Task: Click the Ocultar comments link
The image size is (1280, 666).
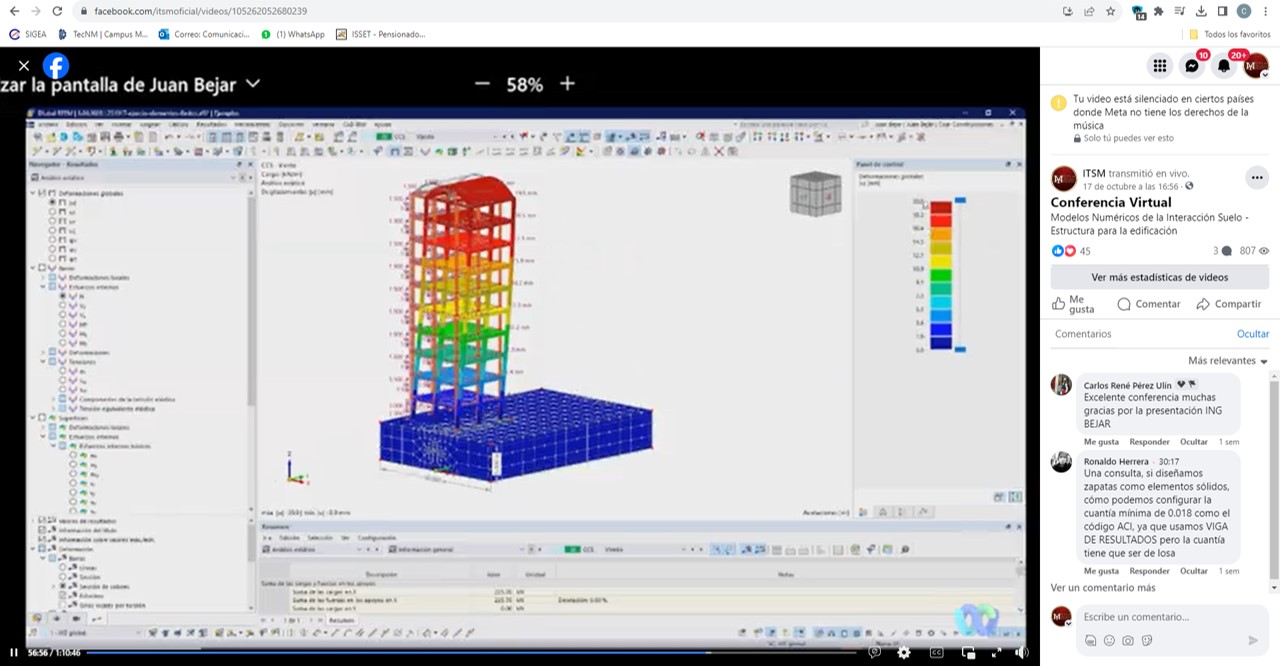Action: (1253, 334)
